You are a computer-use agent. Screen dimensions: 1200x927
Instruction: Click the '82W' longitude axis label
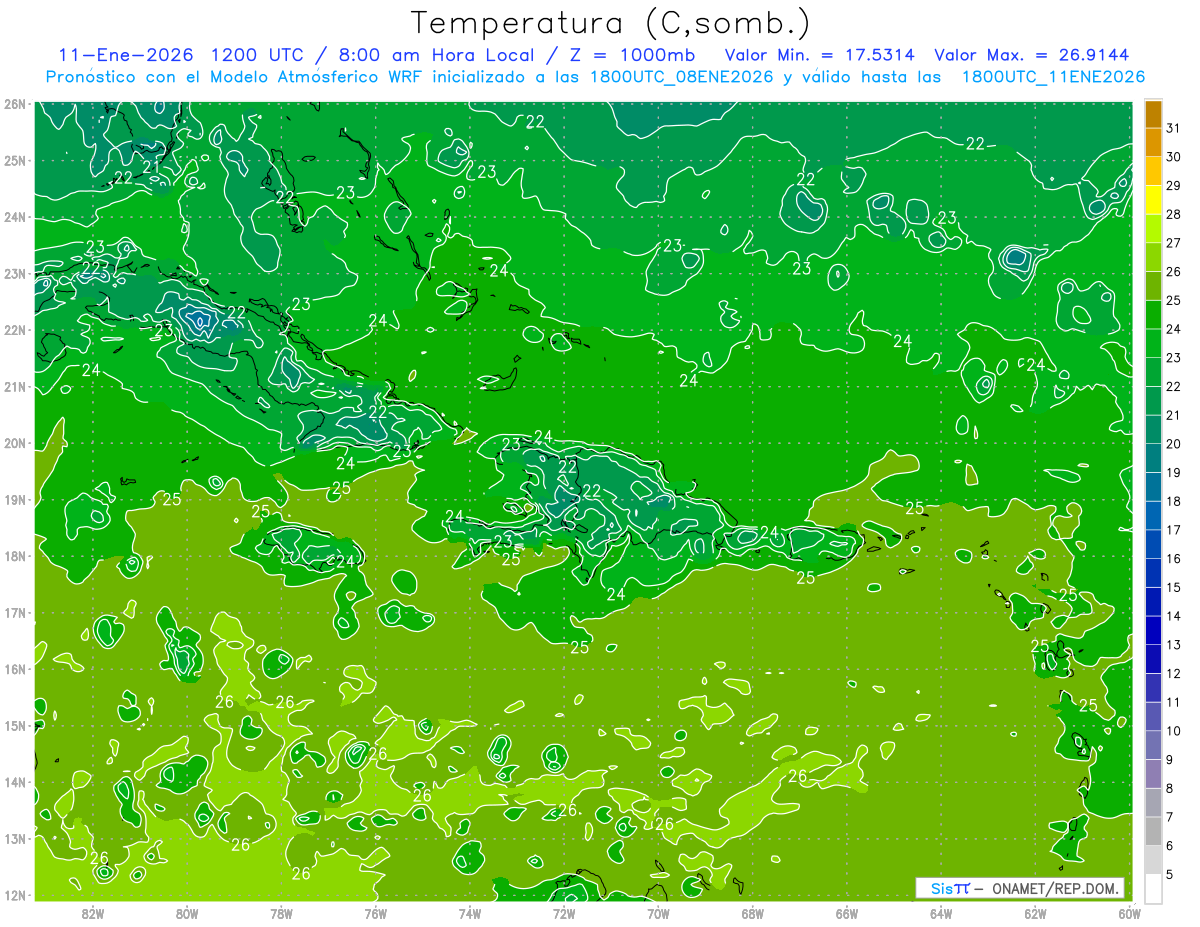[x=93, y=913]
